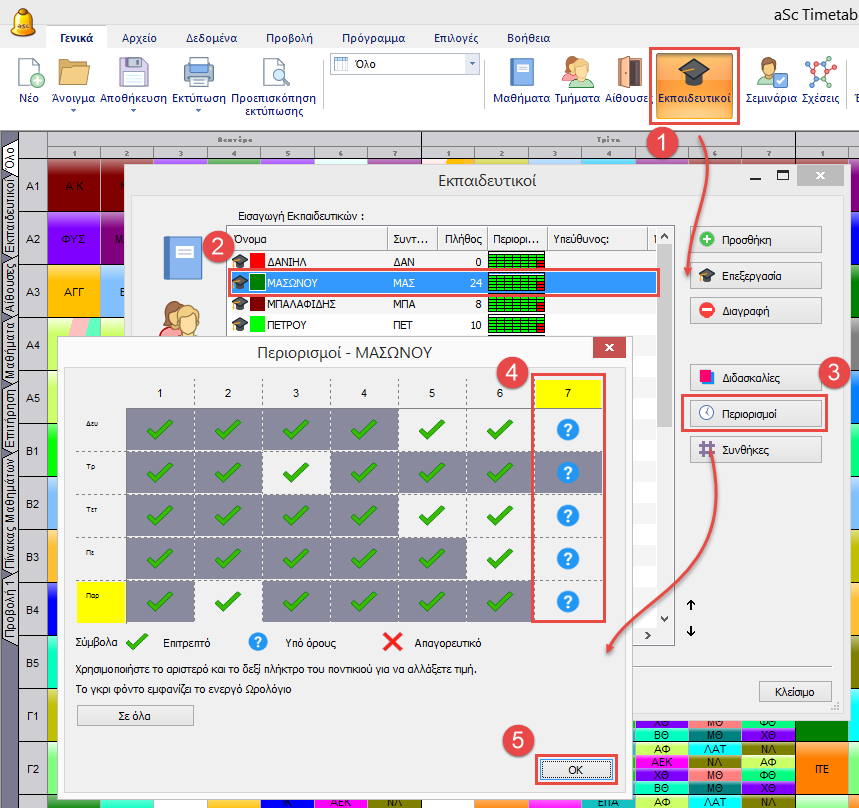859x808 pixels.
Task: Expand the Εκτύπωση dropdown arrow
Action: coord(199,112)
